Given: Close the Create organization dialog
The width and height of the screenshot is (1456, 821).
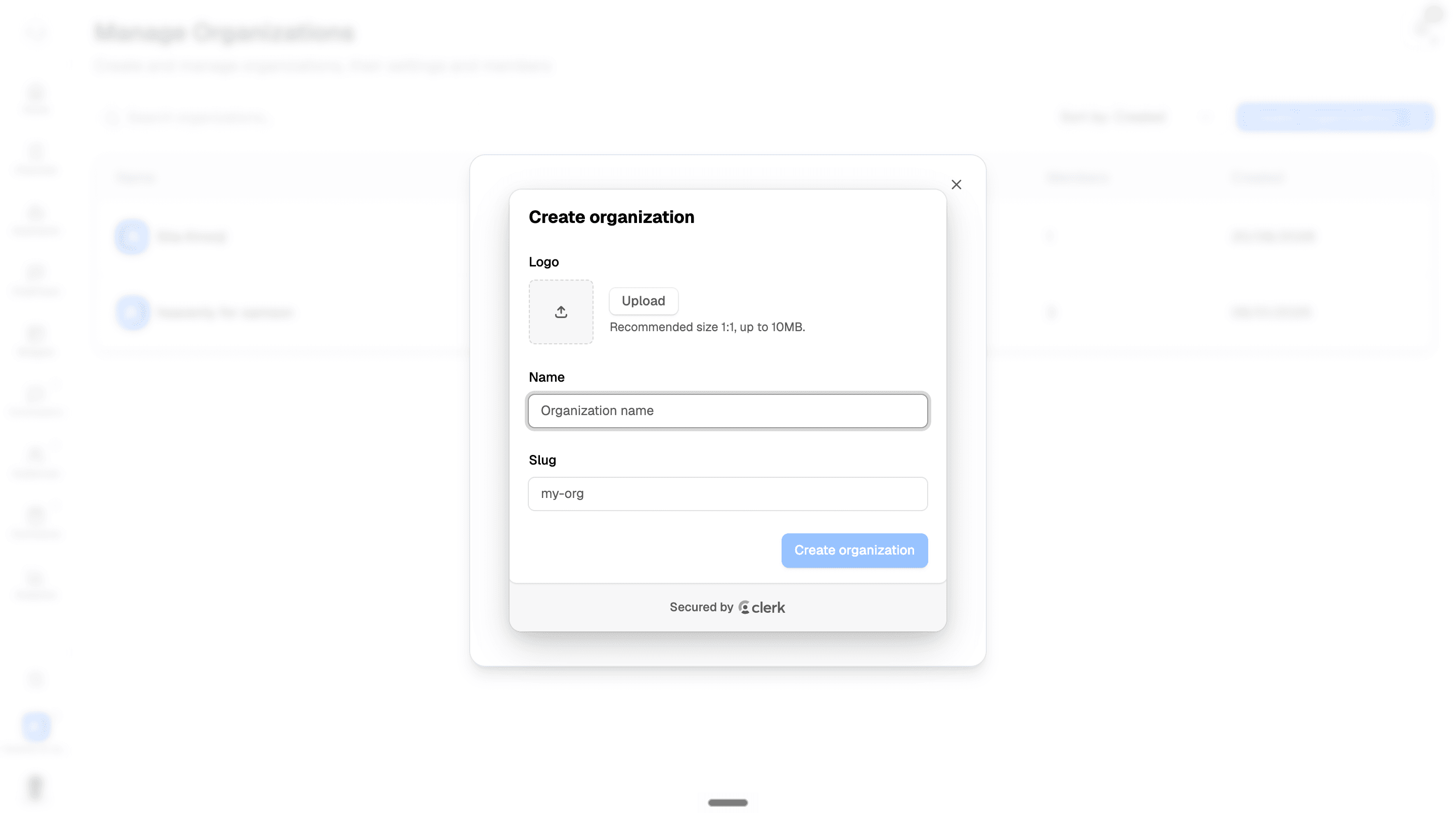Looking at the screenshot, I should [956, 185].
